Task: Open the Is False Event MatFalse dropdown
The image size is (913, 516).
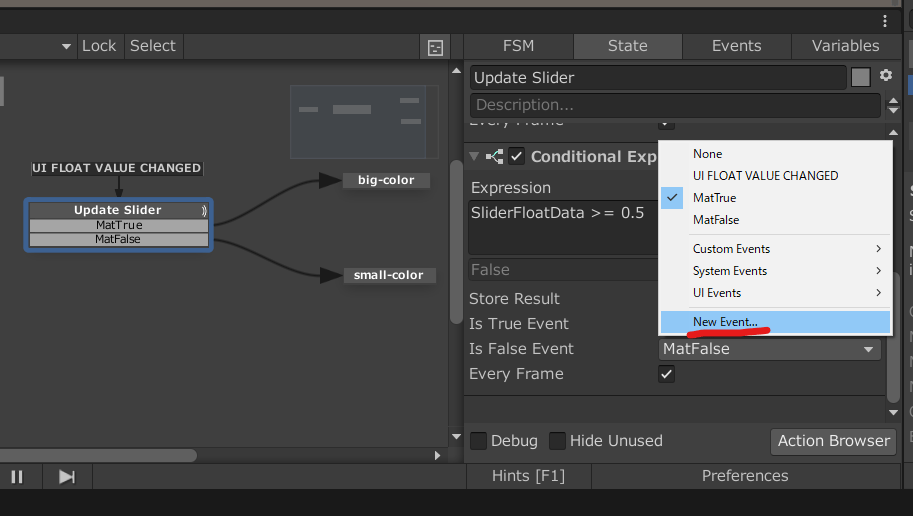Action: tap(770, 349)
